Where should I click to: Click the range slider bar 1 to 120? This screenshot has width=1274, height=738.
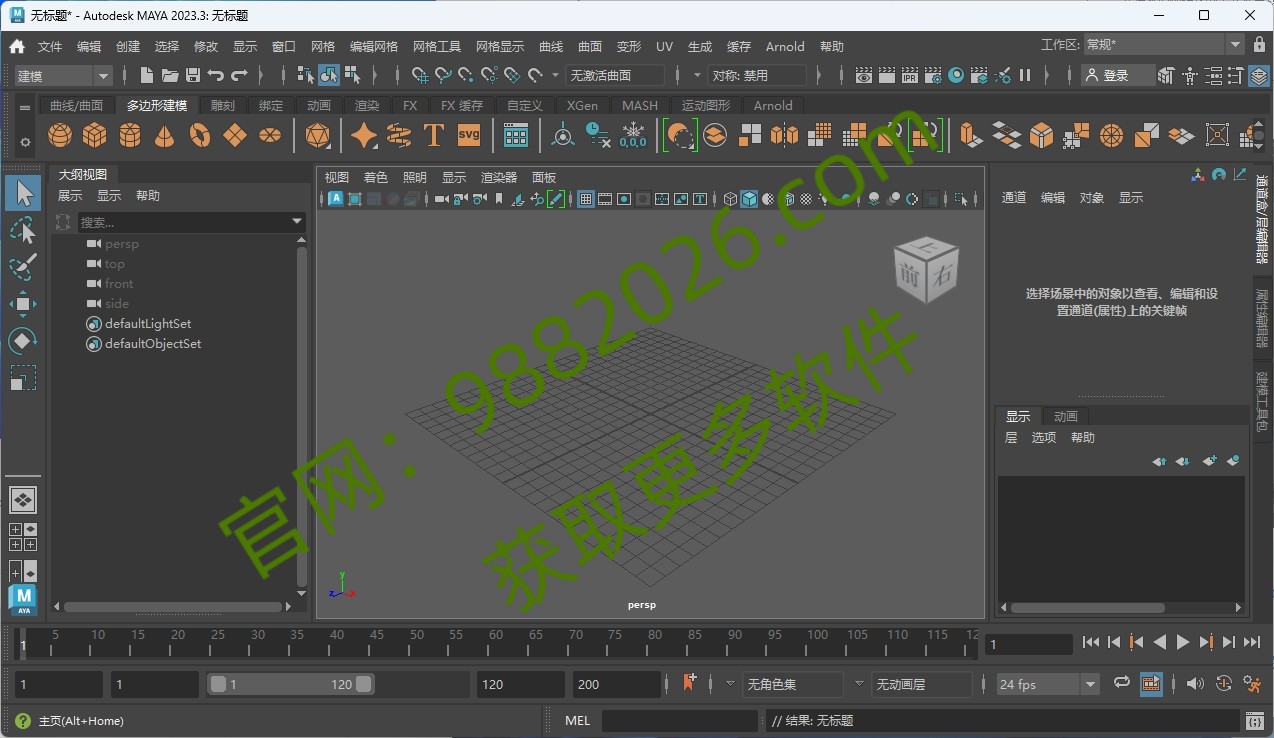coord(290,684)
